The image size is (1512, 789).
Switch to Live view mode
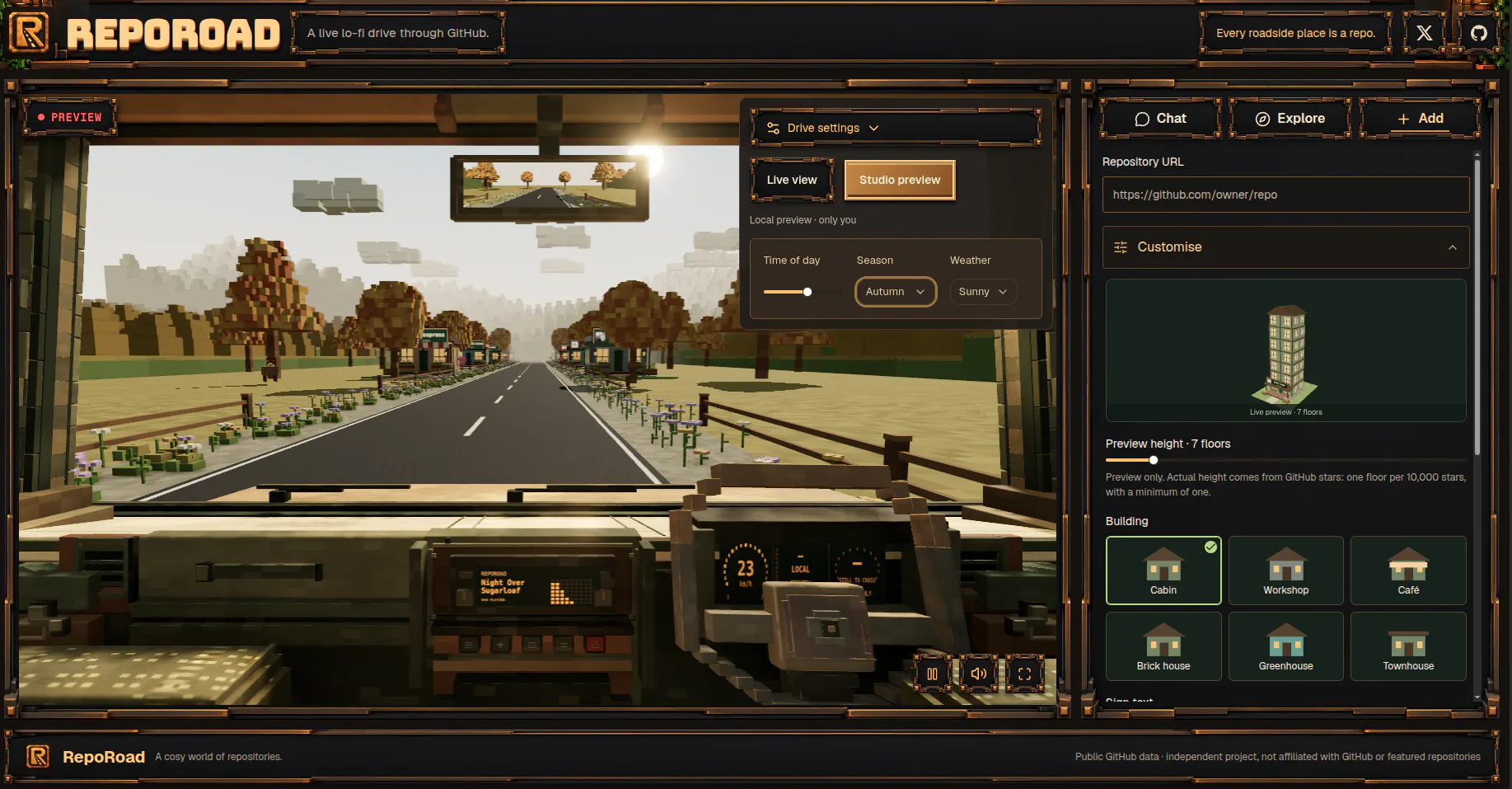click(x=792, y=180)
